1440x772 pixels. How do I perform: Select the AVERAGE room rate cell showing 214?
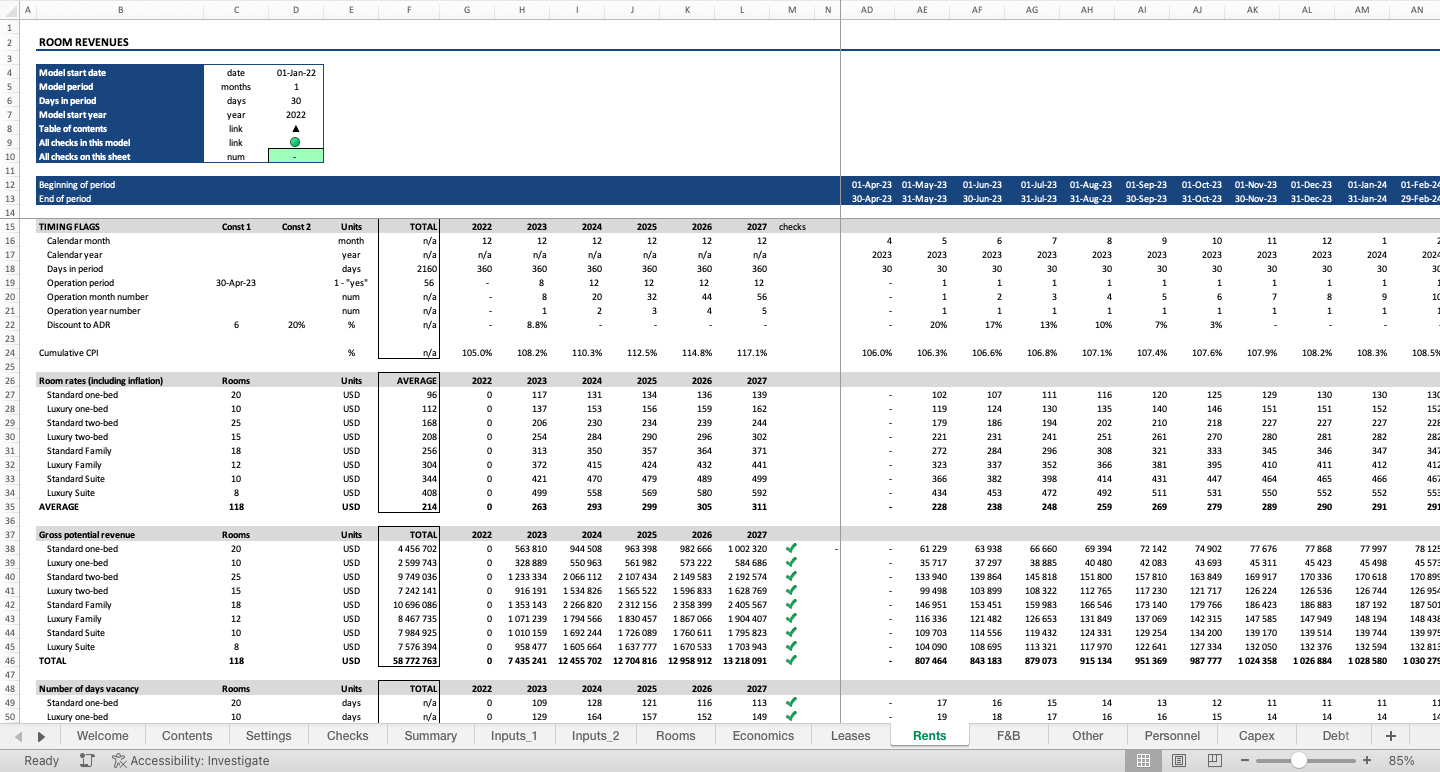pos(409,507)
